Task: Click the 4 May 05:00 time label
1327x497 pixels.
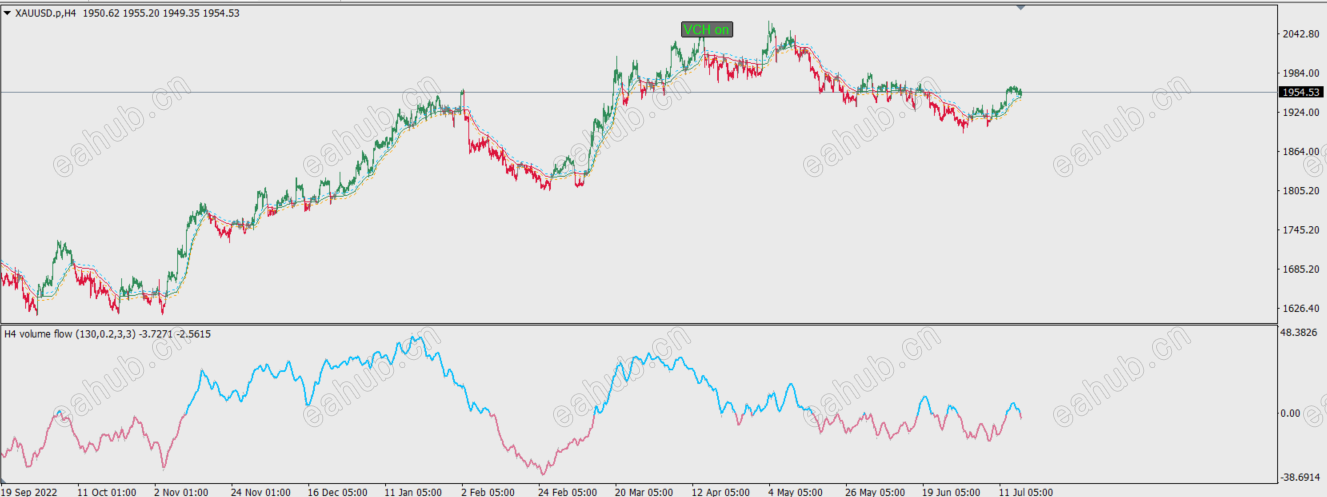Action: coord(795,491)
